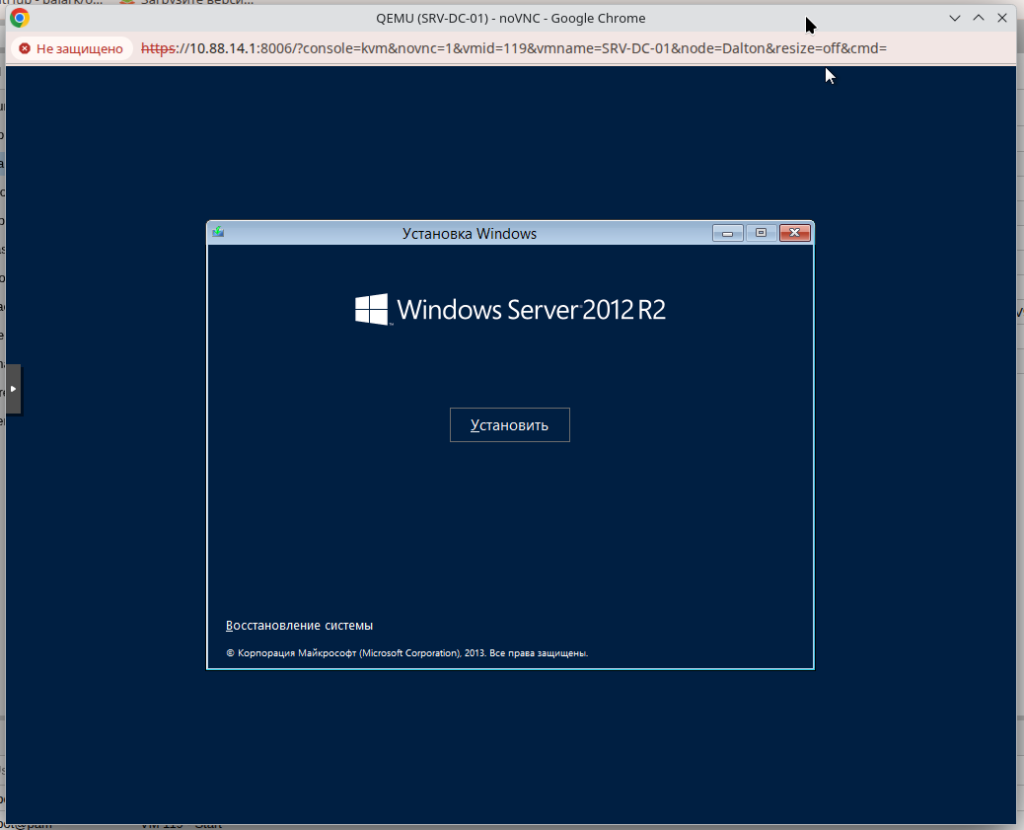Click the Google Chrome icon in the title bar

click(19, 18)
